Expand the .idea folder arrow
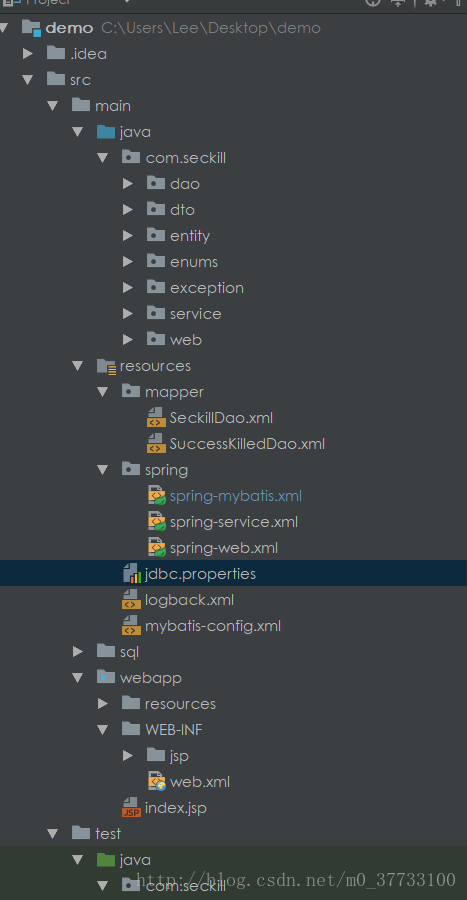 (x=28, y=54)
